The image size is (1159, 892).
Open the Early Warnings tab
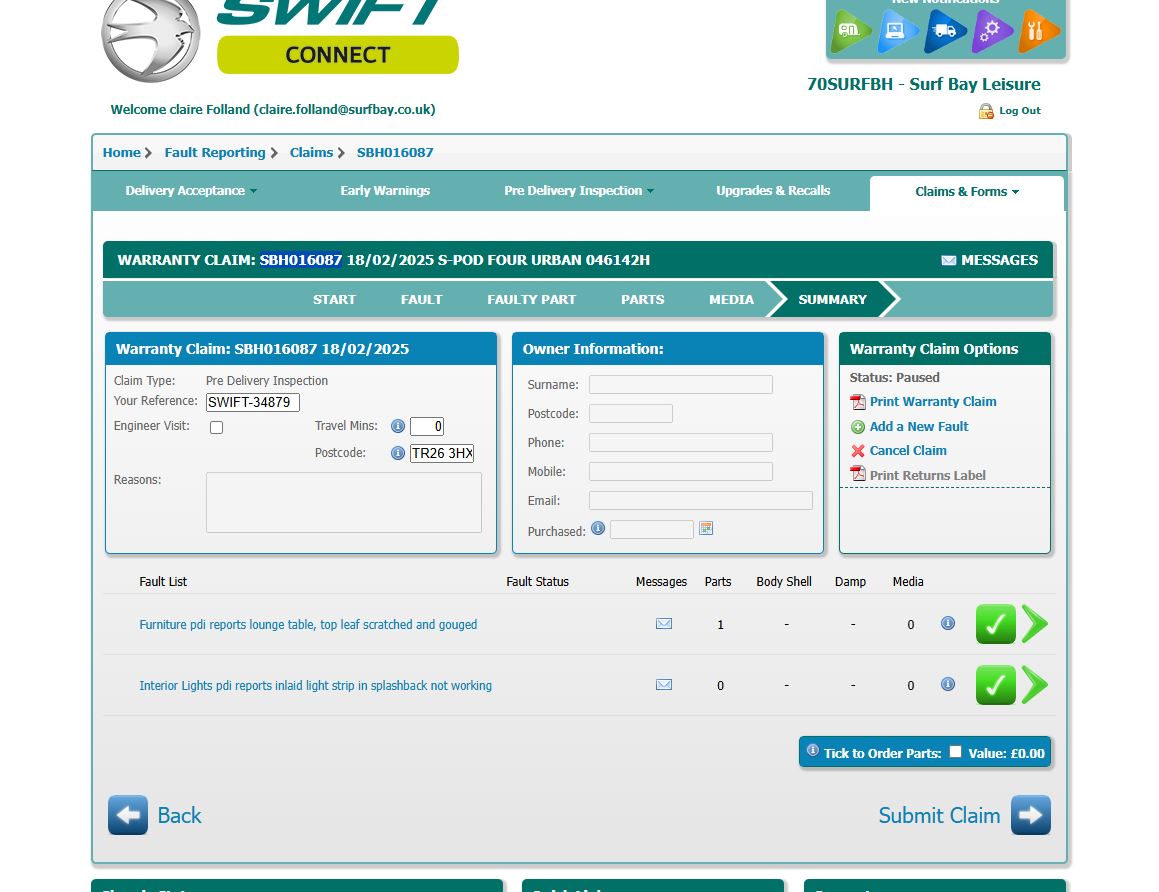(384, 191)
